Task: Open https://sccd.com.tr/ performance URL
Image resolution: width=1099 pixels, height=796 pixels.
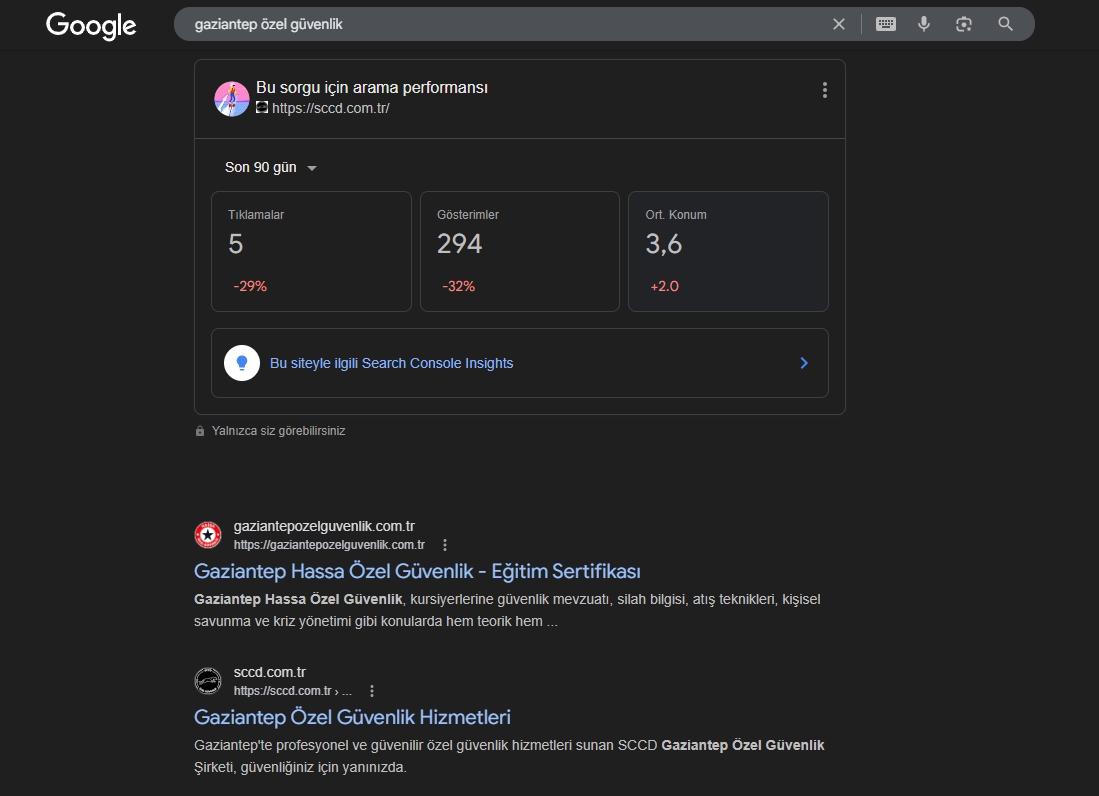Action: point(330,108)
